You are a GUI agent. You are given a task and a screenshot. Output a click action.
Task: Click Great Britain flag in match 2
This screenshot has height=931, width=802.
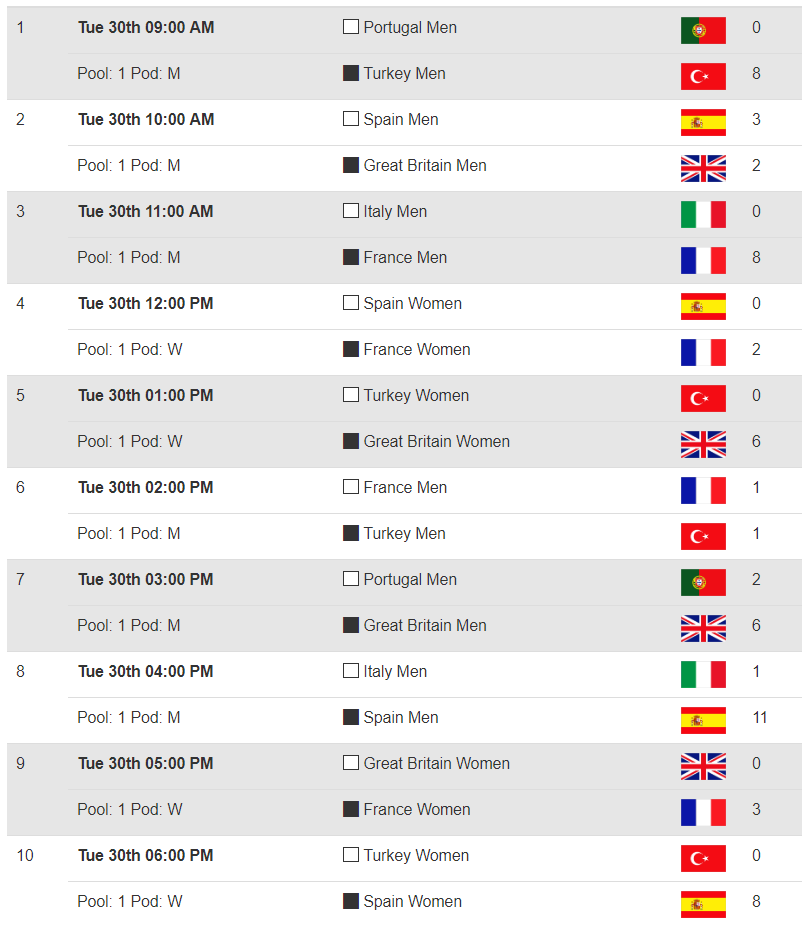[x=703, y=168]
